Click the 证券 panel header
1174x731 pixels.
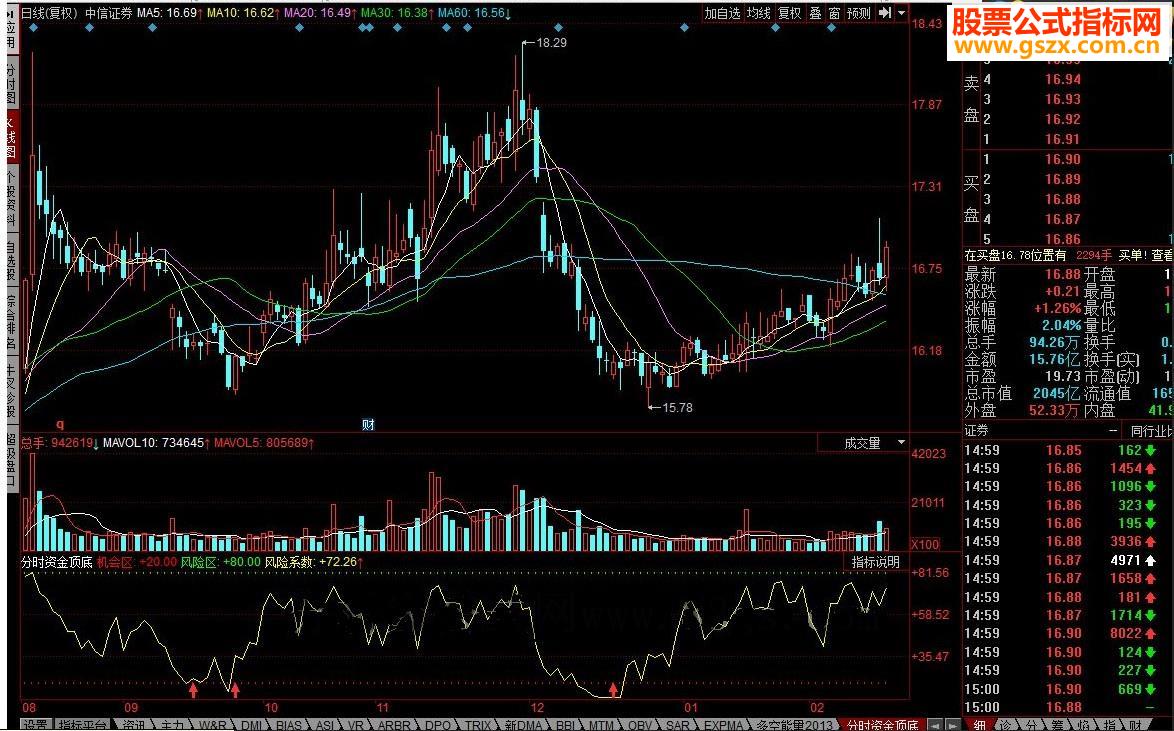976,431
